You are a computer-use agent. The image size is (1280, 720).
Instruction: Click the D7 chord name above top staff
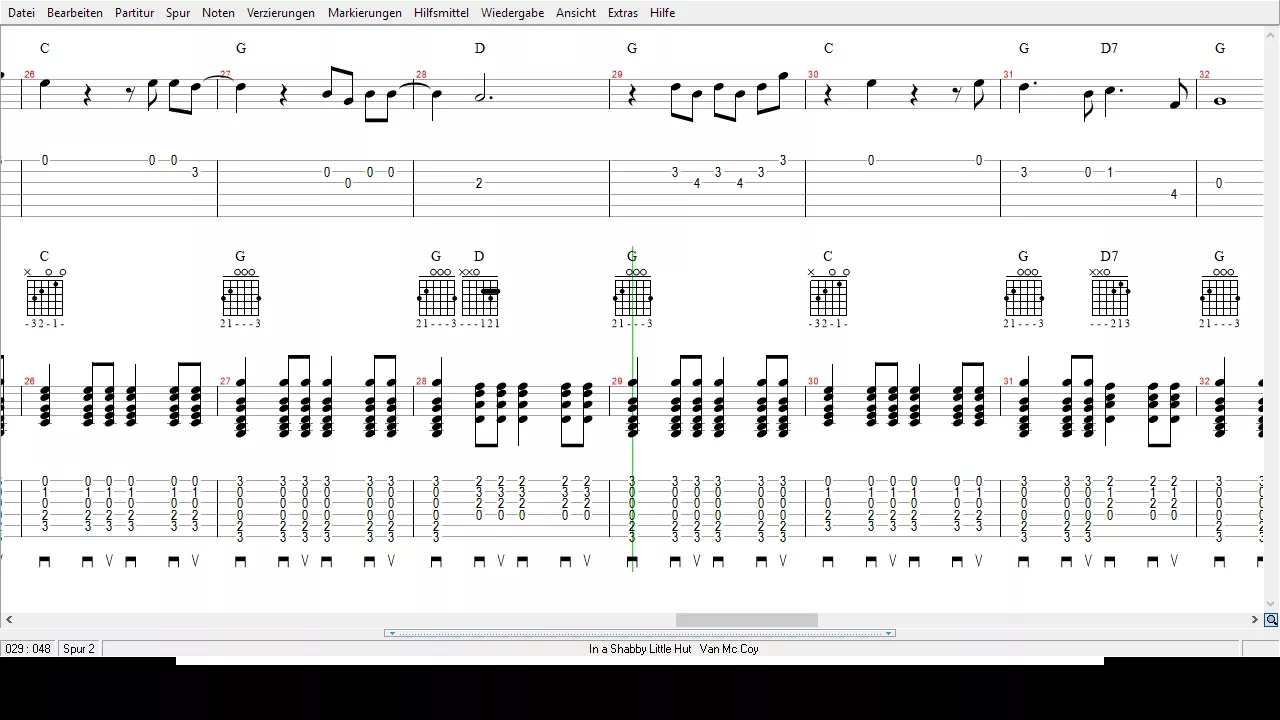(1109, 48)
